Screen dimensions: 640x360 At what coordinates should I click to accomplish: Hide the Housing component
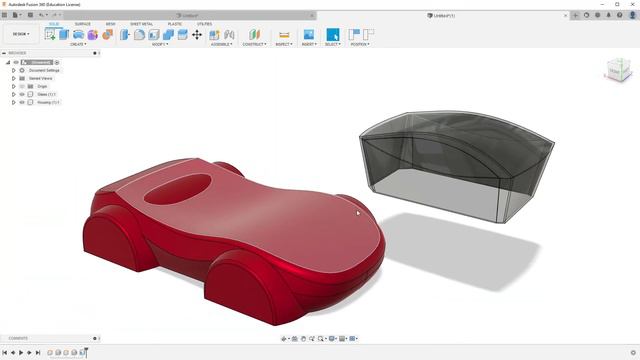point(22,102)
